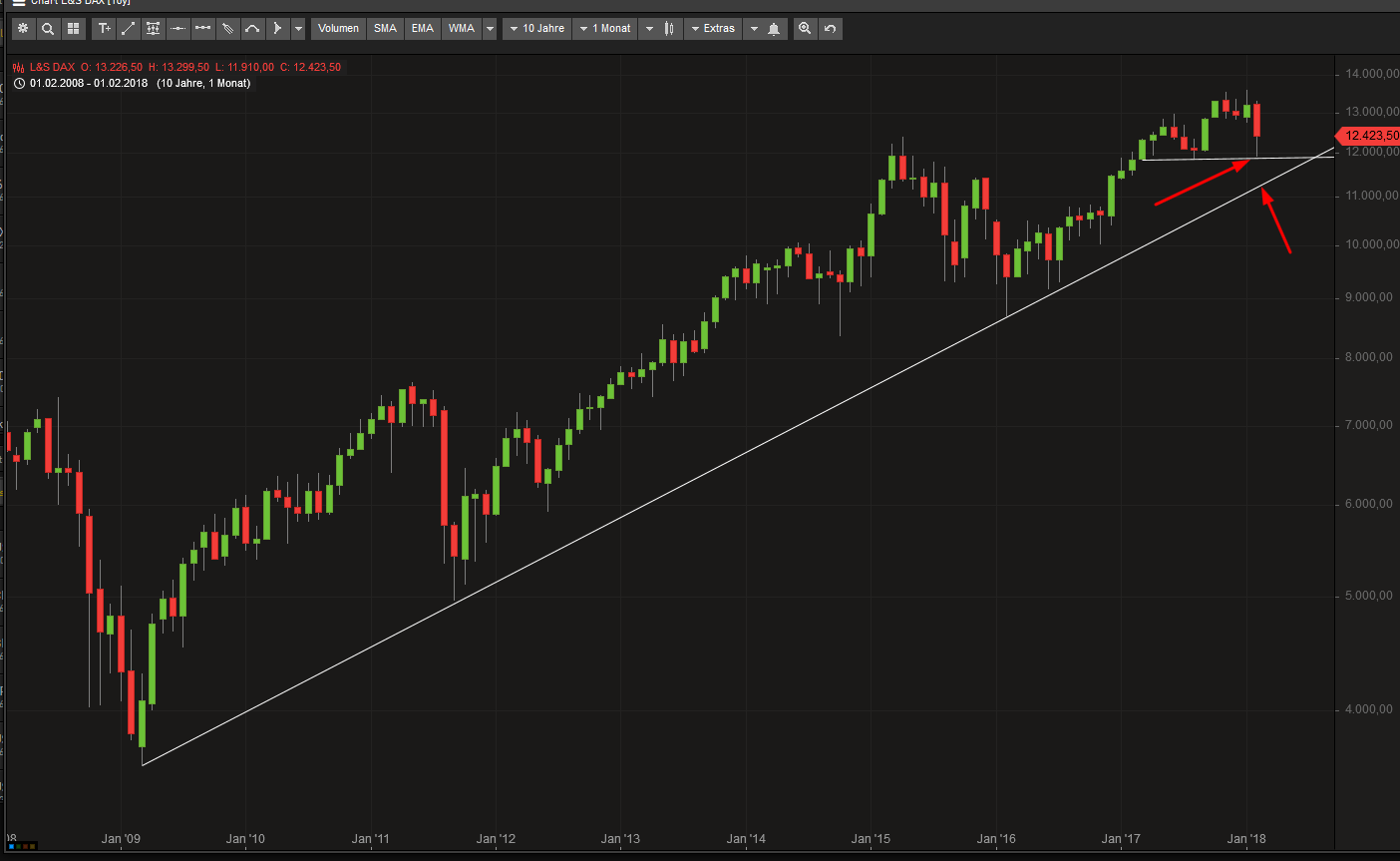Toggle the EMA indicator
This screenshot has height=861, width=1400.
tap(423, 29)
